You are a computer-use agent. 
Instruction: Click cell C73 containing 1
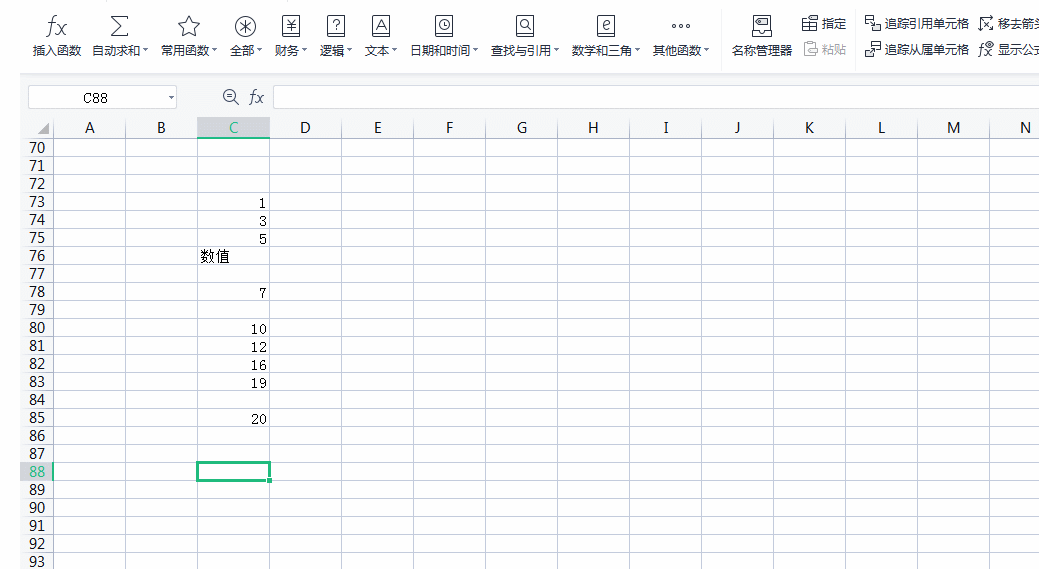pyautogui.click(x=233, y=202)
